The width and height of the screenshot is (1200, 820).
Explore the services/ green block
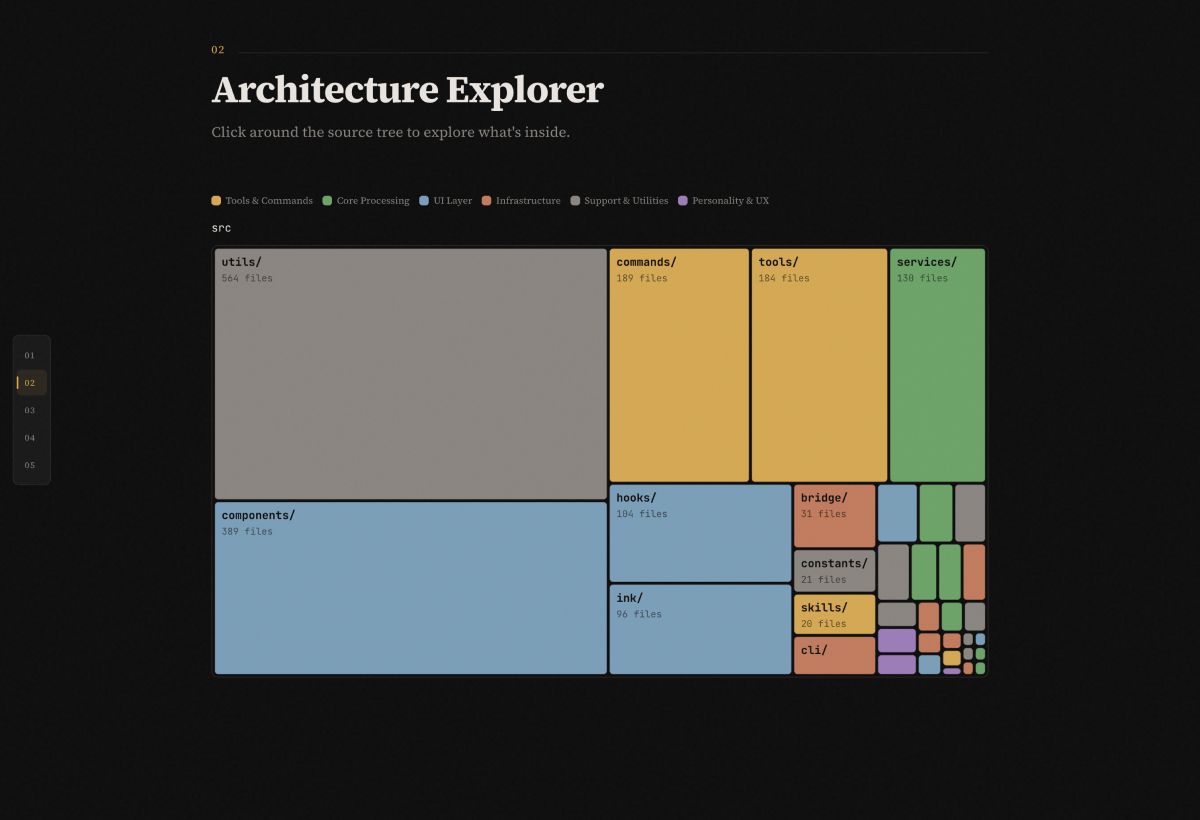pos(937,365)
